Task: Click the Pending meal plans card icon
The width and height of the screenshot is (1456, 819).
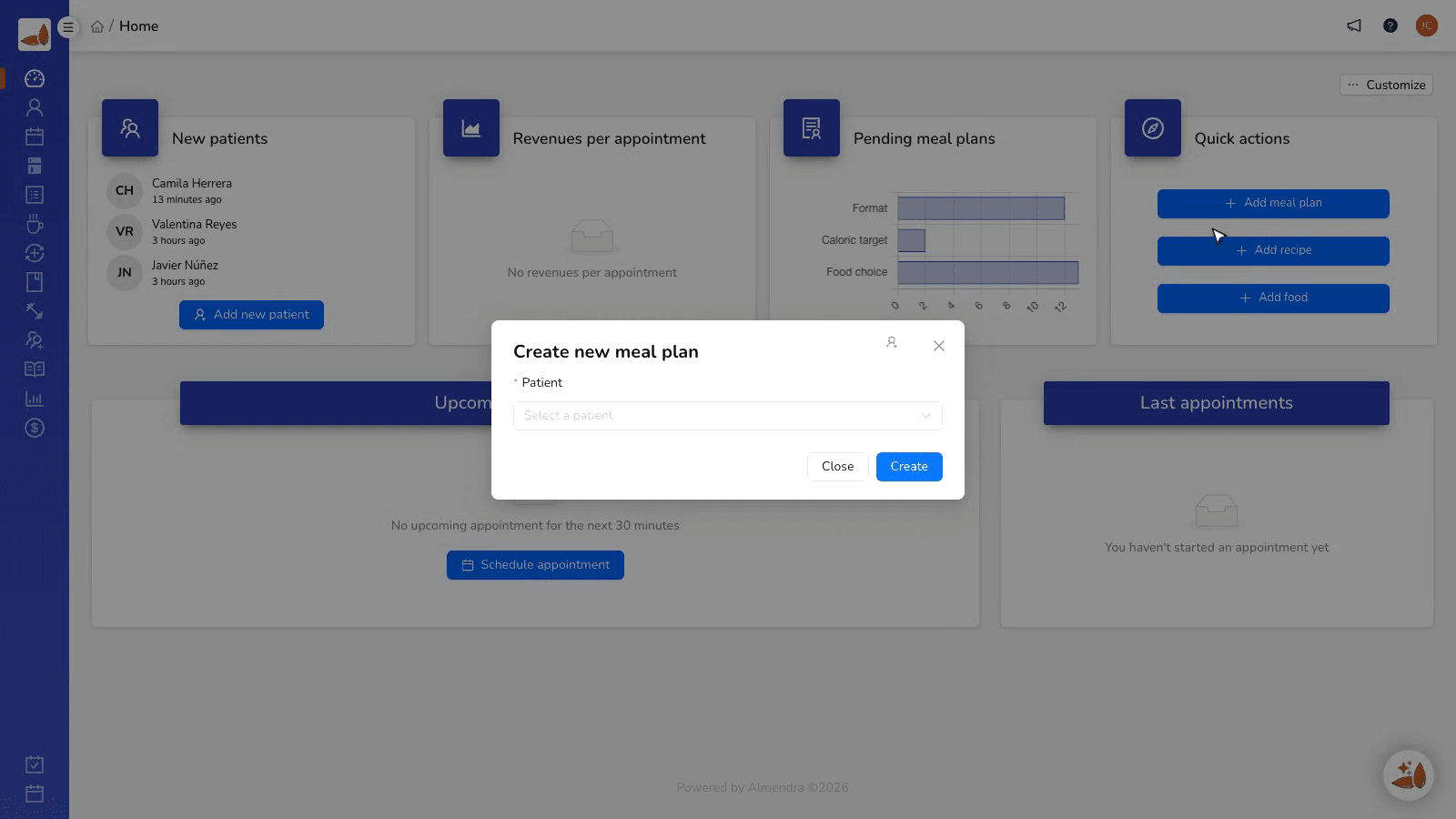Action: (812, 128)
